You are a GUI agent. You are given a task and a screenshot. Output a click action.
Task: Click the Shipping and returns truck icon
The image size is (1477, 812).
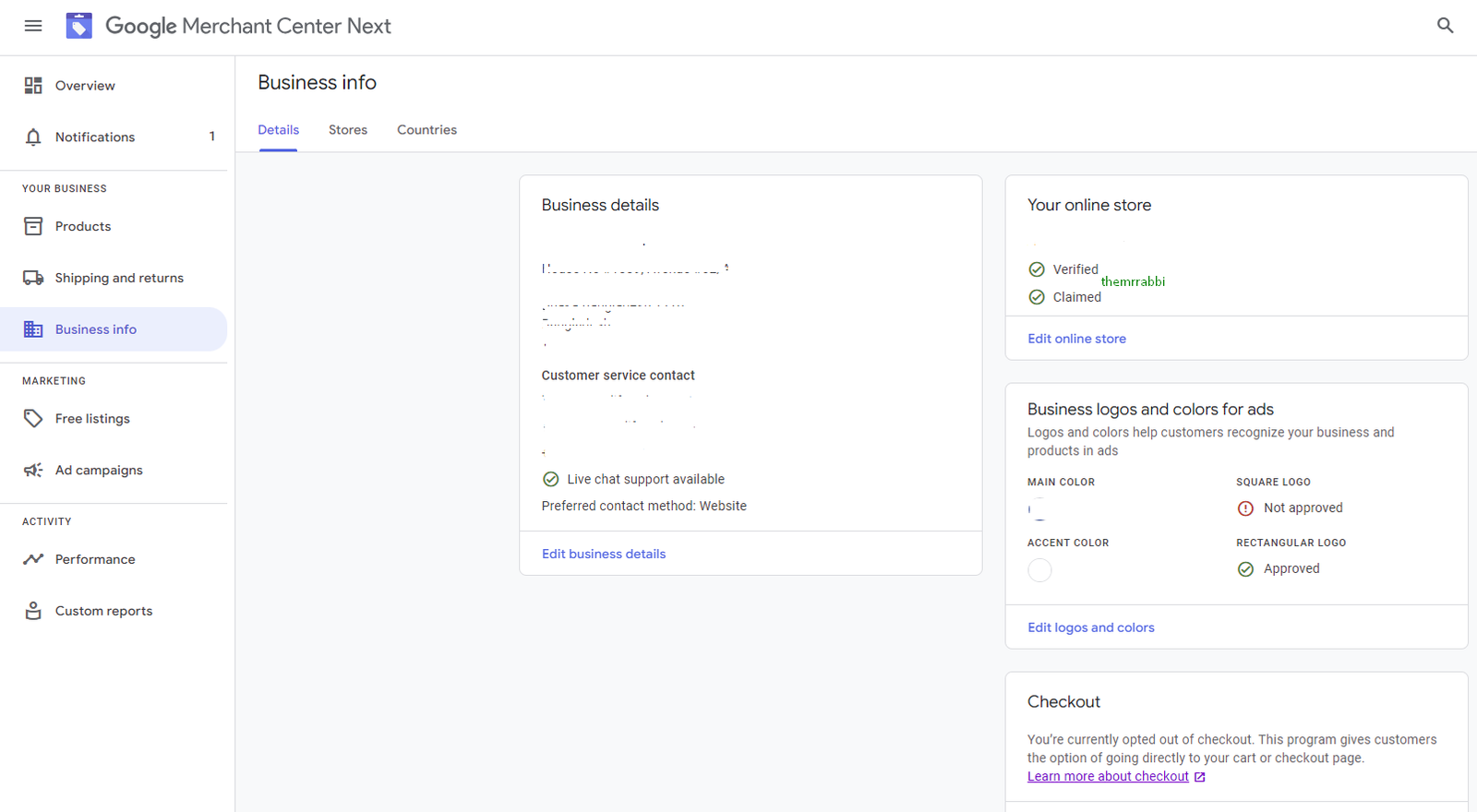[33, 278]
